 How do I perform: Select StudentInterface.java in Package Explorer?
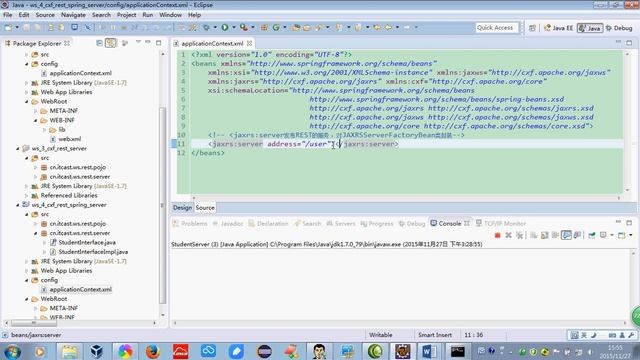[x=87, y=242]
